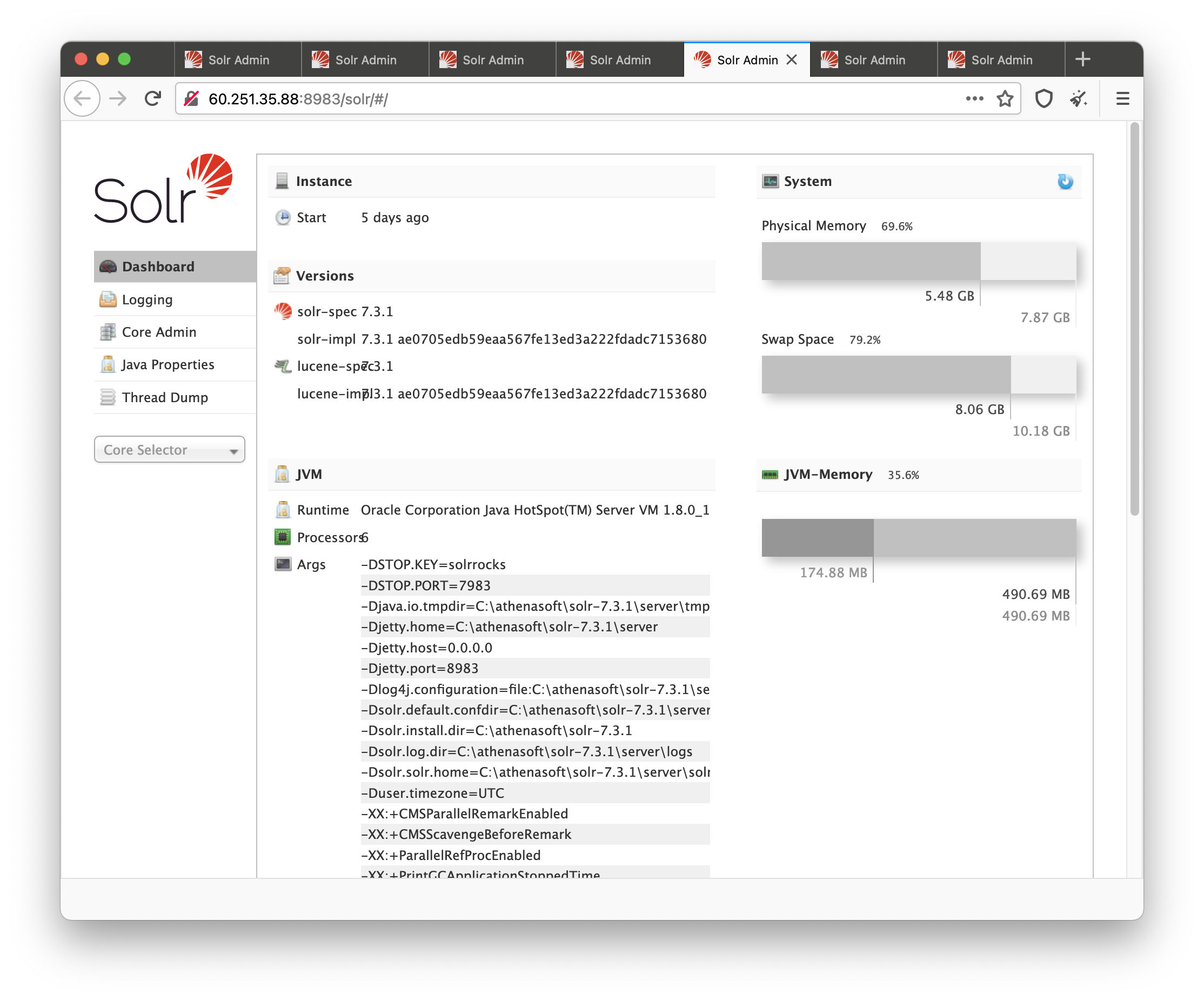
Task: Click the Solr logo
Action: [x=163, y=189]
